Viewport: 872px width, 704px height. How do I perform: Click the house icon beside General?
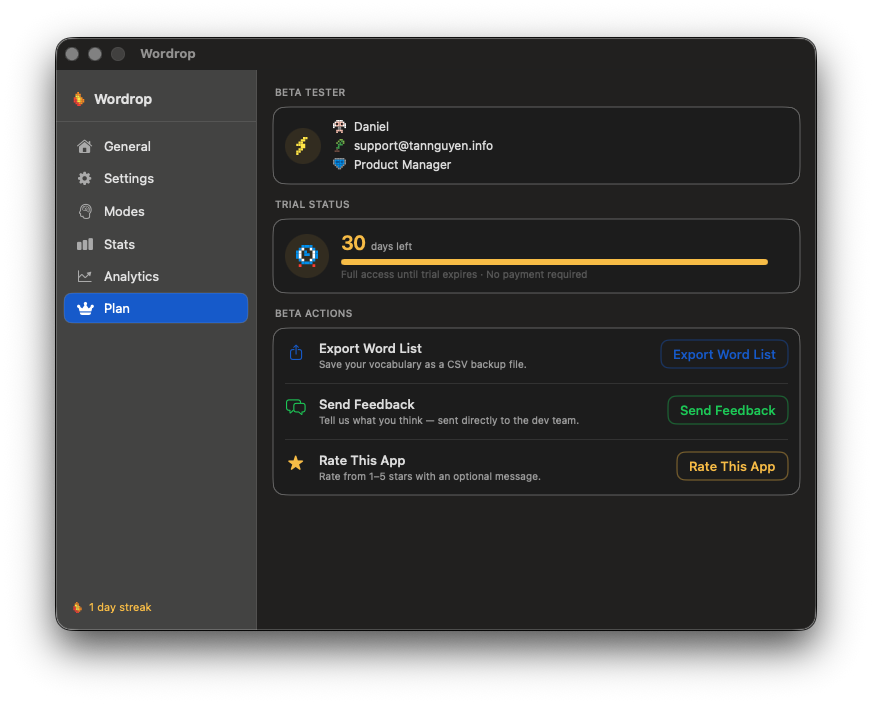pyautogui.click(x=85, y=146)
